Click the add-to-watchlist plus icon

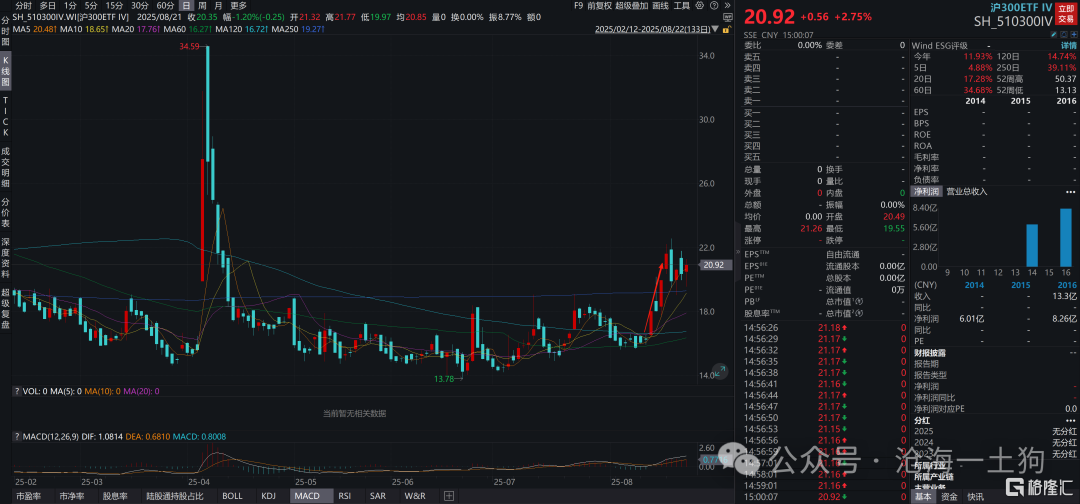click(1074, 34)
